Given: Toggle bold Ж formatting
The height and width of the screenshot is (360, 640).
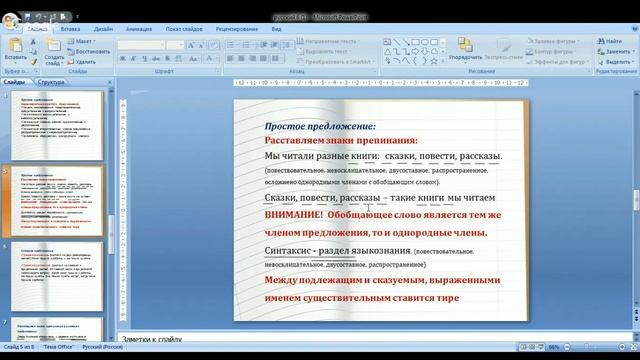Looking at the screenshot, I should coord(122,59).
